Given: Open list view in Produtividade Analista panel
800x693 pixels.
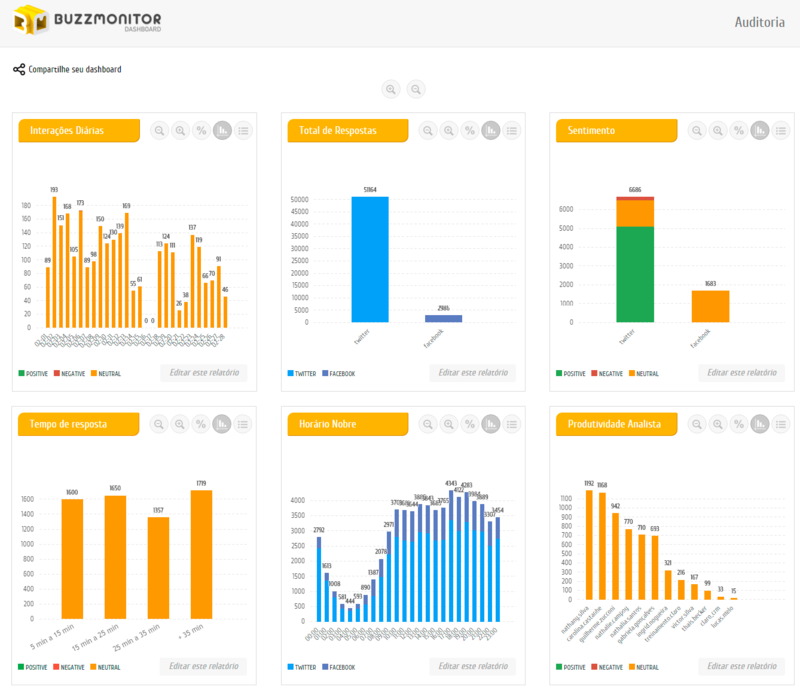Looking at the screenshot, I should (781, 424).
